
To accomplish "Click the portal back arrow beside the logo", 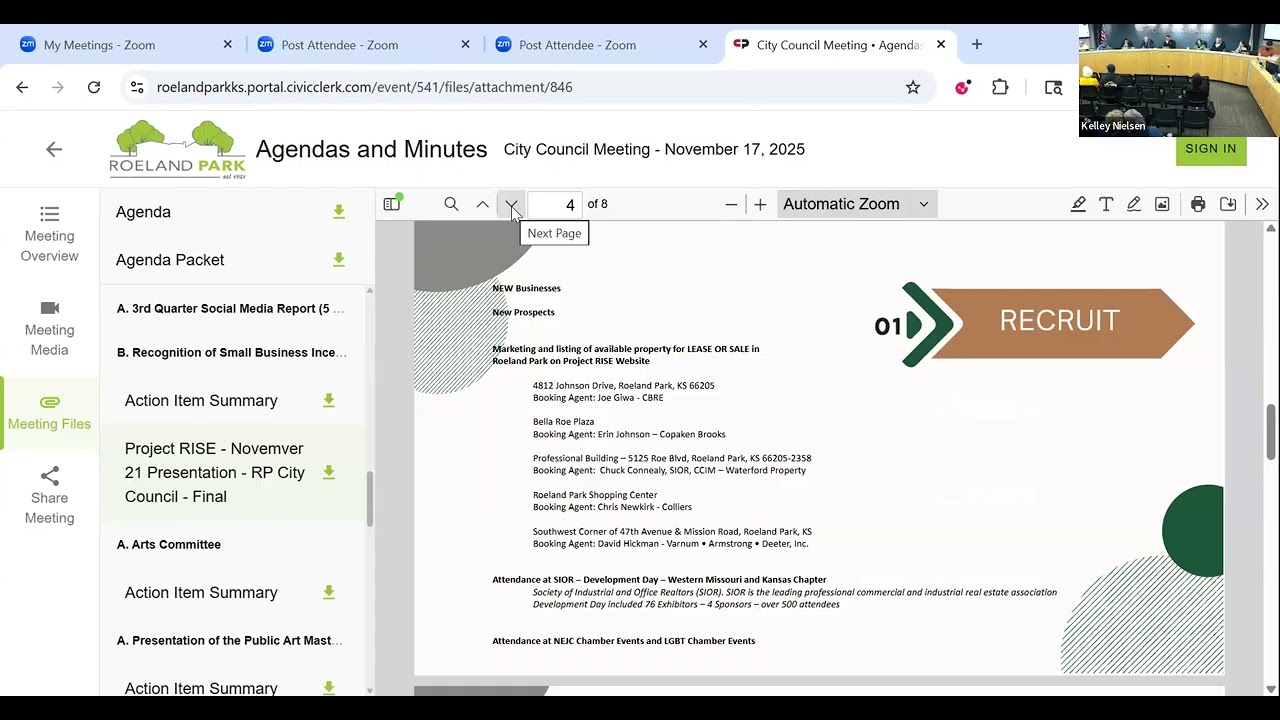I will 54,149.
